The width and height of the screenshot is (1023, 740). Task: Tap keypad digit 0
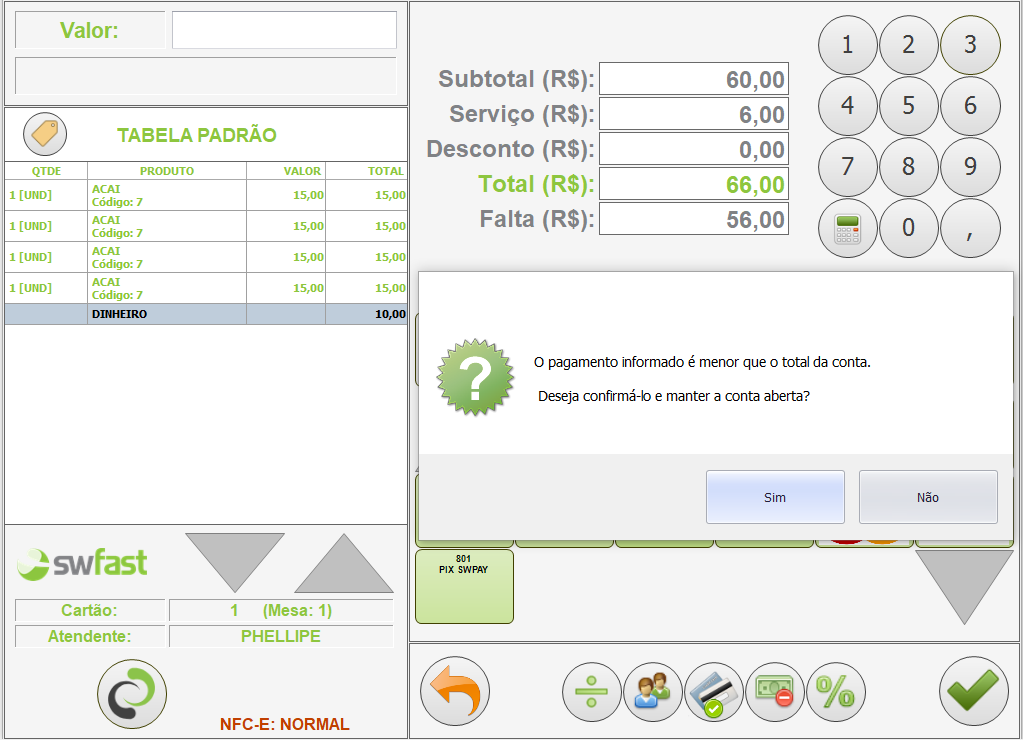(x=908, y=228)
